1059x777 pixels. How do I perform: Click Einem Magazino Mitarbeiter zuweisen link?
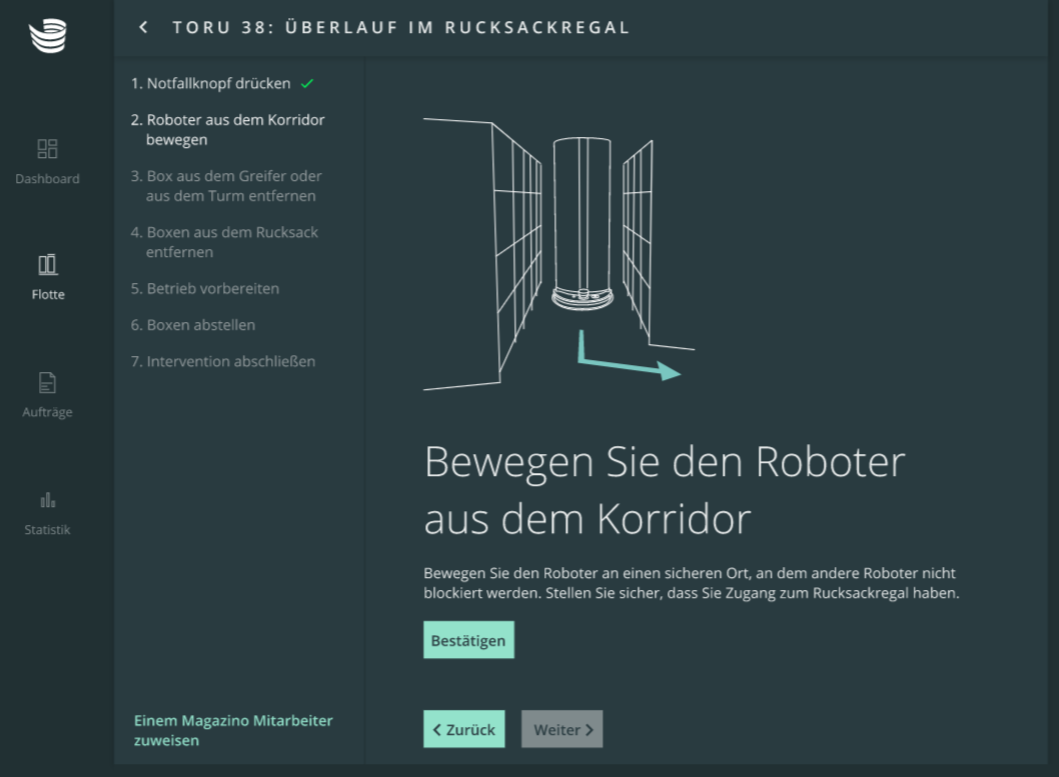pyautogui.click(x=233, y=730)
